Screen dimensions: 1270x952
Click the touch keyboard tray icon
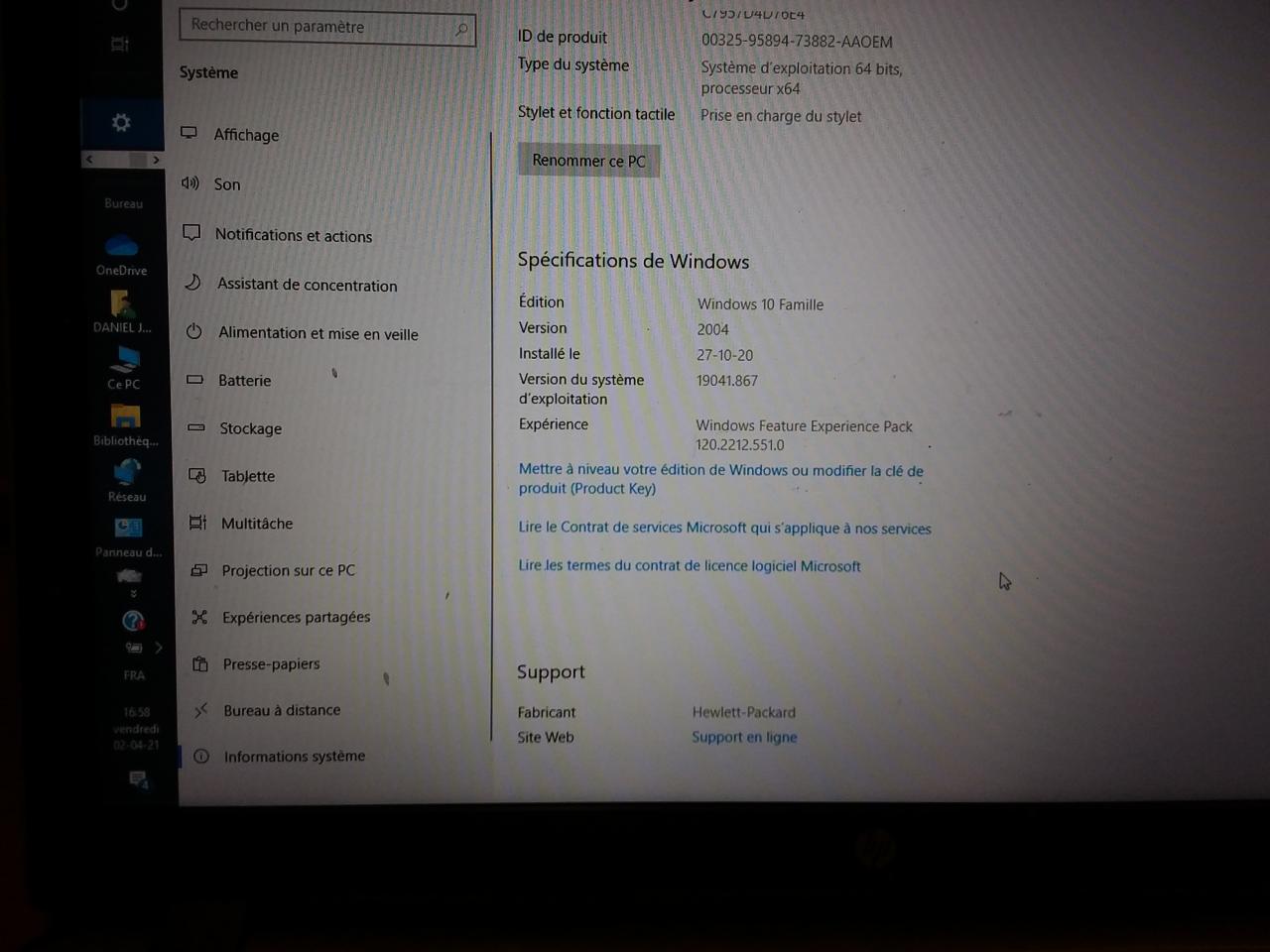click(x=134, y=648)
